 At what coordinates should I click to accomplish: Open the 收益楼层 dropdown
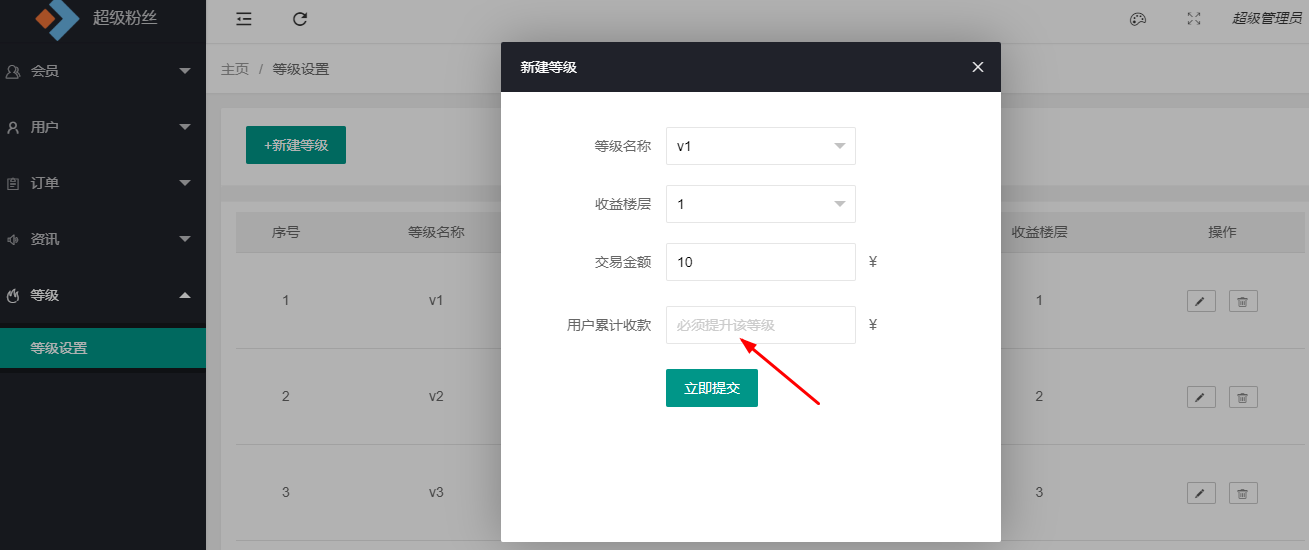pyautogui.click(x=760, y=204)
